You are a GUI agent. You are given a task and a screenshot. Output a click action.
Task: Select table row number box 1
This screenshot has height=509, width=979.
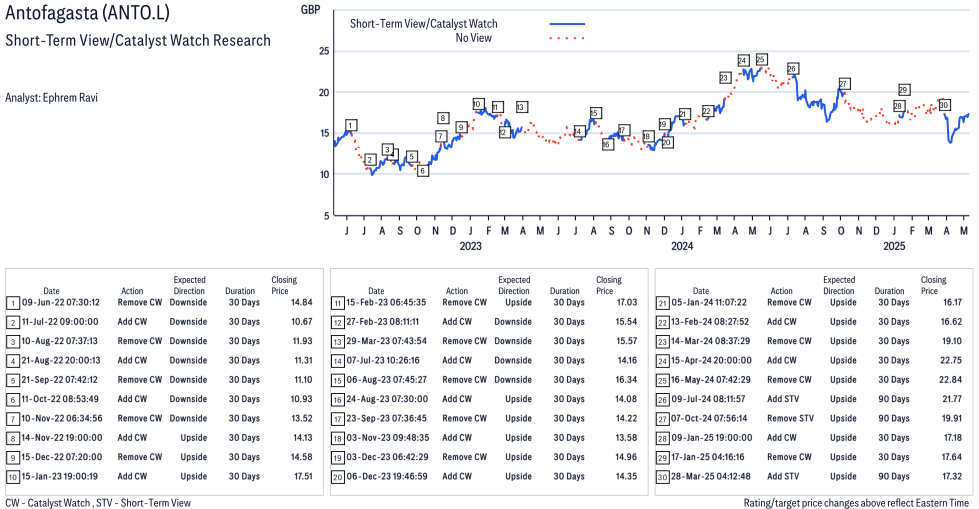point(13,304)
